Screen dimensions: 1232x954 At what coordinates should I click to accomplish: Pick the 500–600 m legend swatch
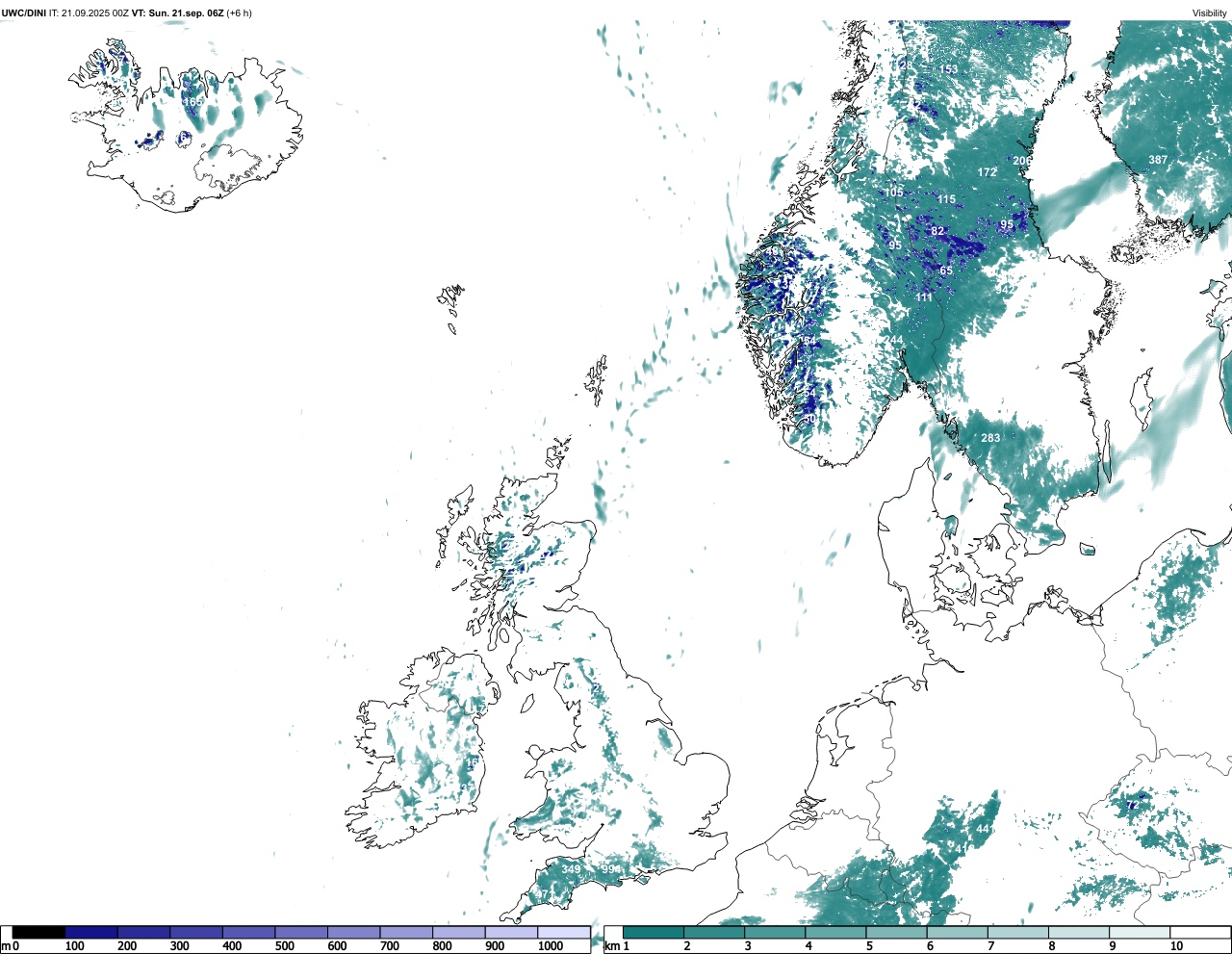[301, 932]
